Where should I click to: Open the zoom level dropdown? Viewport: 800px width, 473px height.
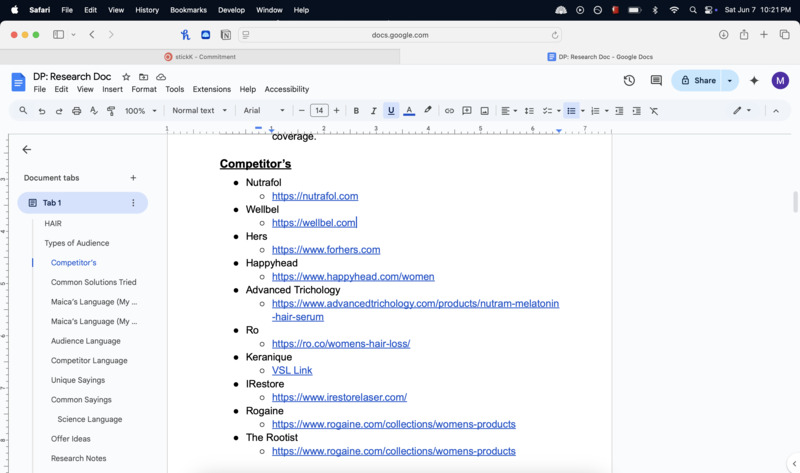click(140, 111)
